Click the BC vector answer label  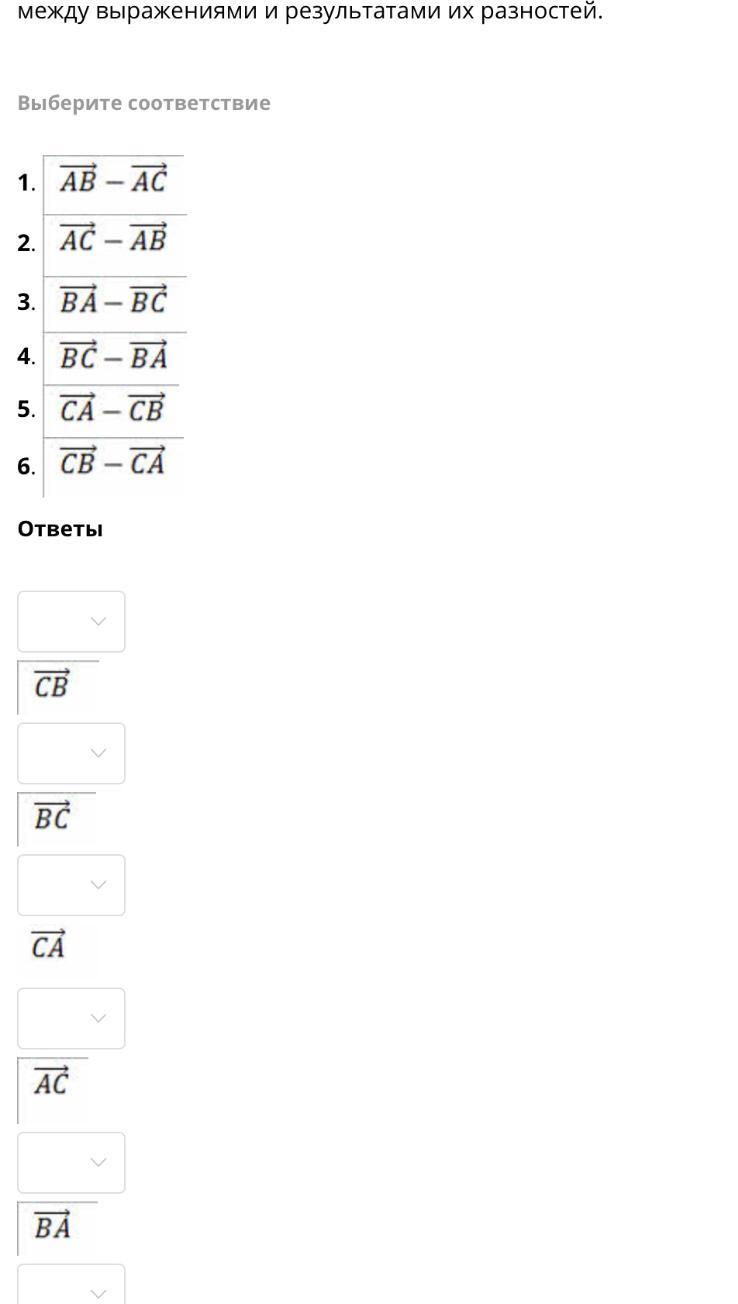pyautogui.click(x=52, y=819)
